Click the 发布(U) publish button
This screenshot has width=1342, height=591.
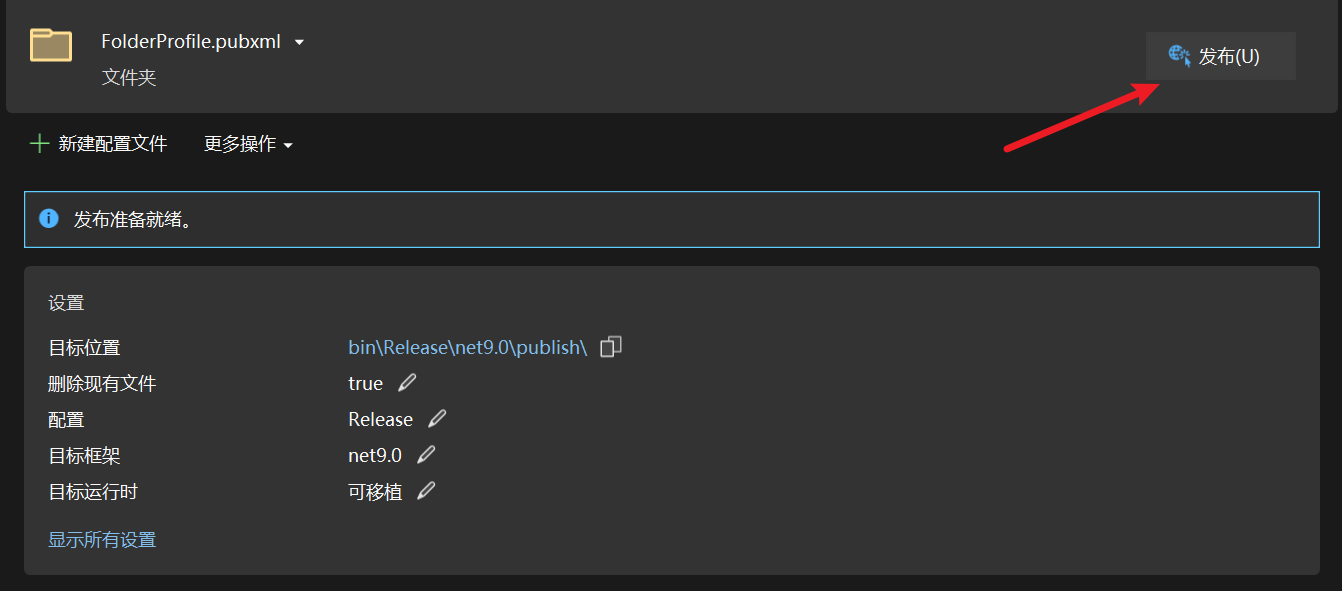(x=1220, y=57)
